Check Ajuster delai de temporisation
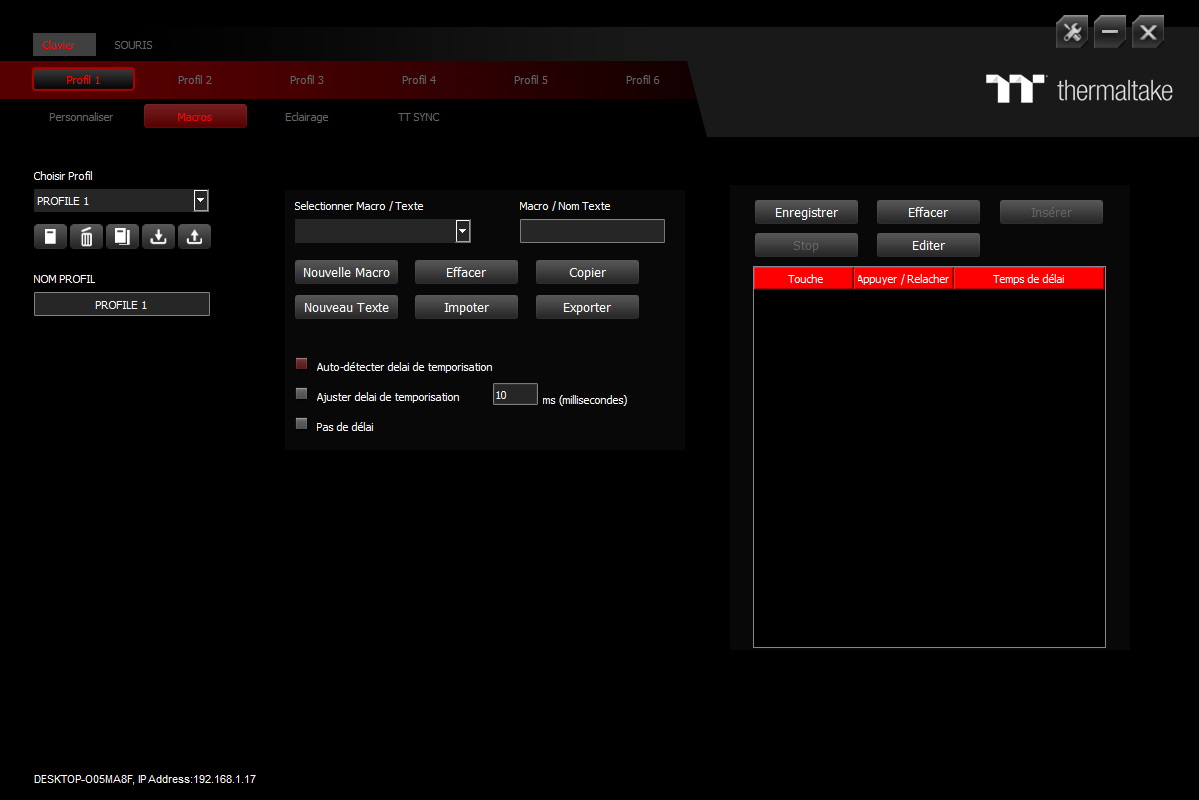The height and width of the screenshot is (800, 1199). tap(301, 394)
